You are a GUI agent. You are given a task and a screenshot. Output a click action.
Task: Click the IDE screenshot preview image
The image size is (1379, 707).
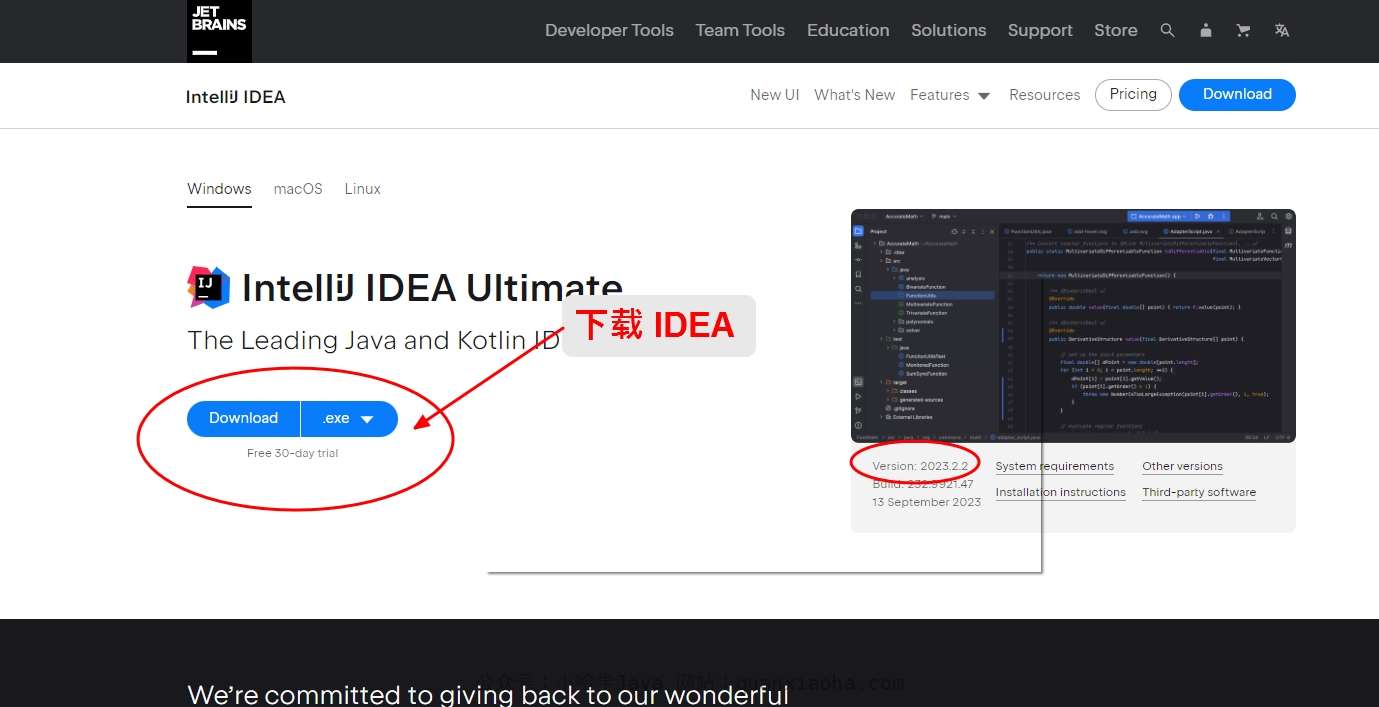point(1073,325)
